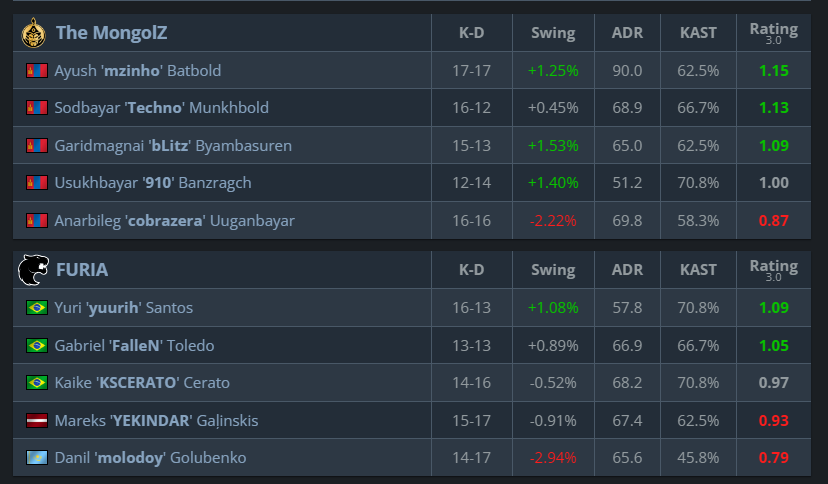Sort FURIA table by ADR column
The height and width of the screenshot is (484, 828).
[627, 270]
